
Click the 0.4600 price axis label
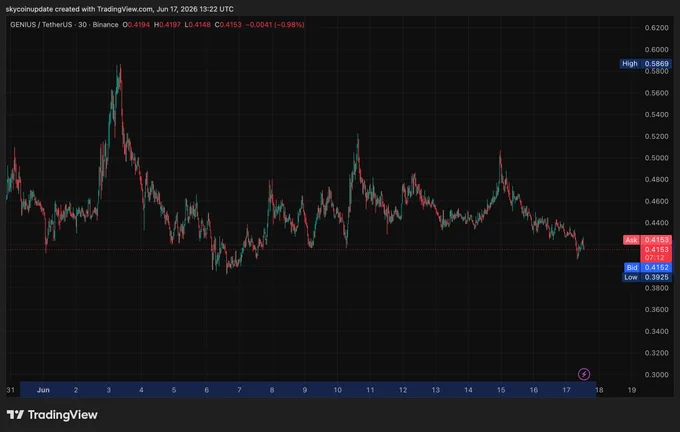(x=657, y=201)
